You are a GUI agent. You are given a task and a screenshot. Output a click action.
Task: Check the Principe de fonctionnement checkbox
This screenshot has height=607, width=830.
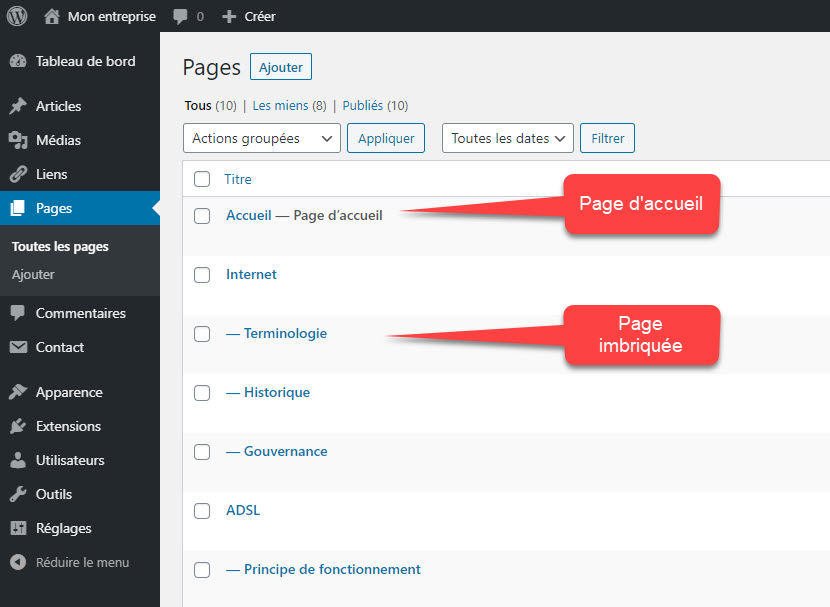pyautogui.click(x=202, y=570)
